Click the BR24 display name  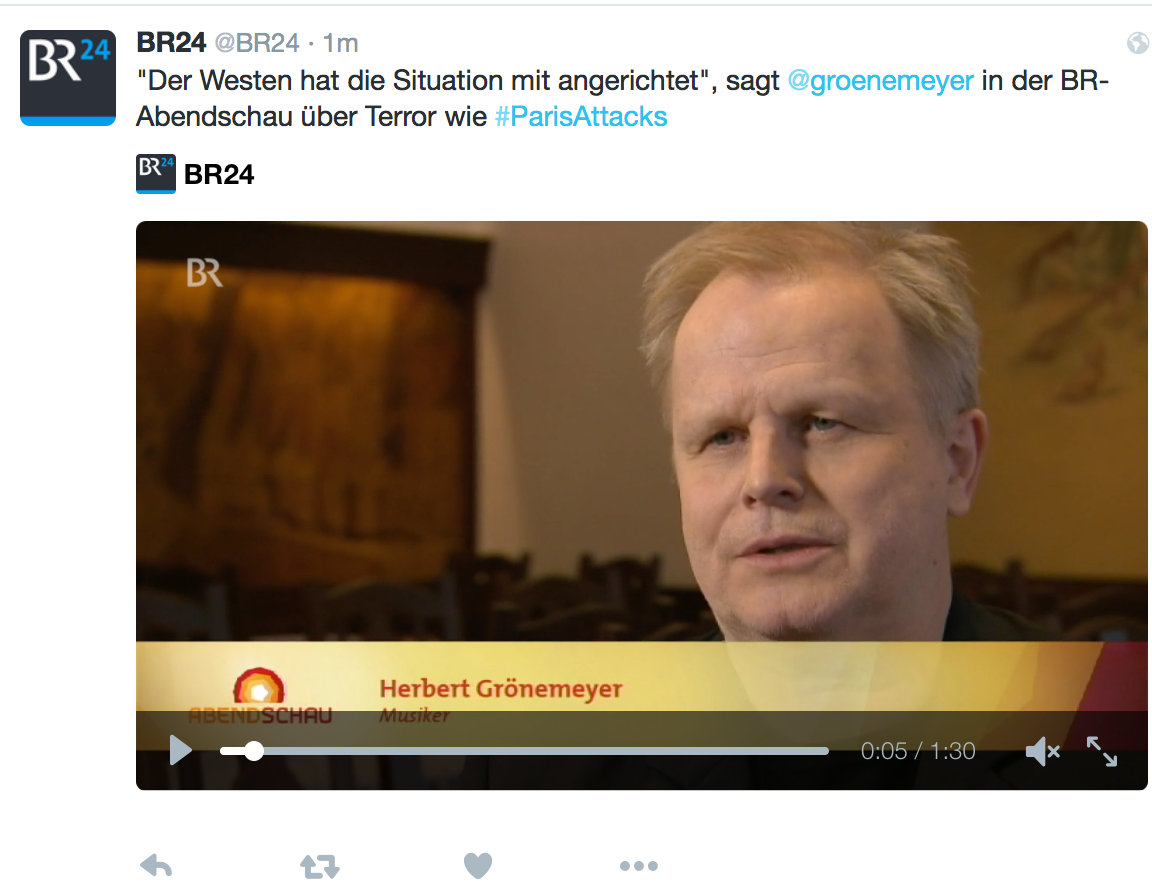(x=171, y=43)
